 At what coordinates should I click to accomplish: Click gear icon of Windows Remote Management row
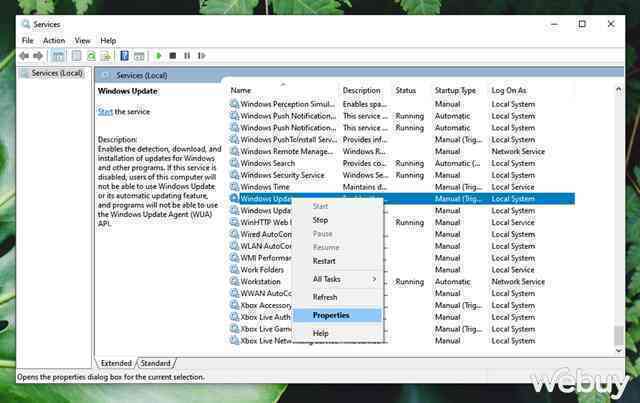coord(234,151)
